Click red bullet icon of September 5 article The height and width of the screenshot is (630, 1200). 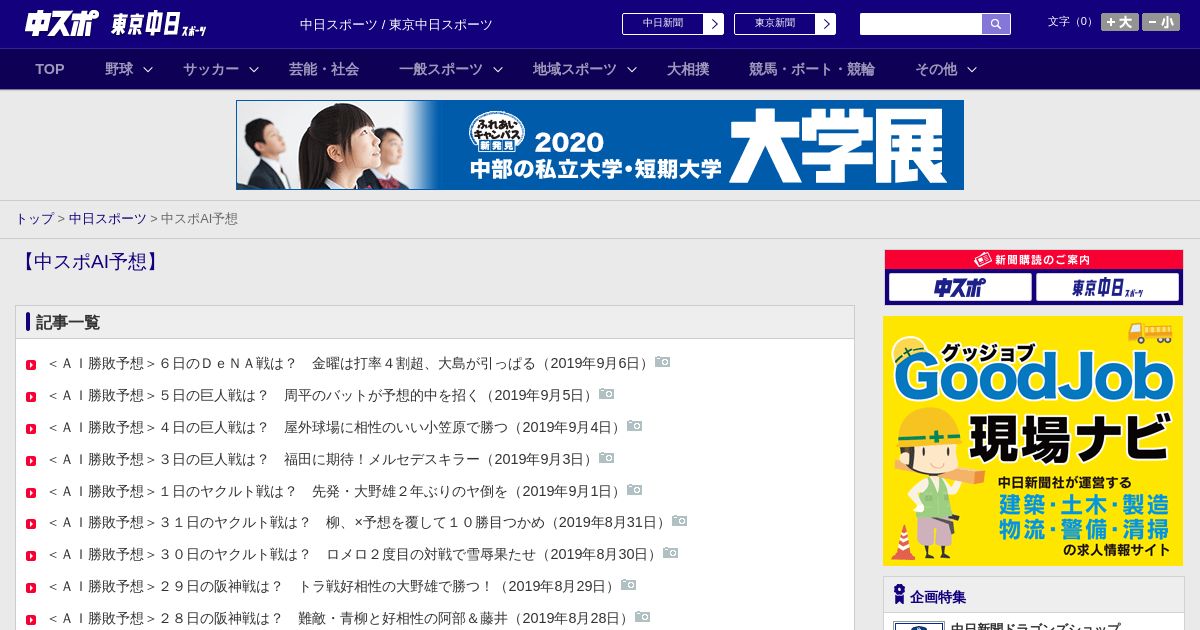(x=31, y=397)
